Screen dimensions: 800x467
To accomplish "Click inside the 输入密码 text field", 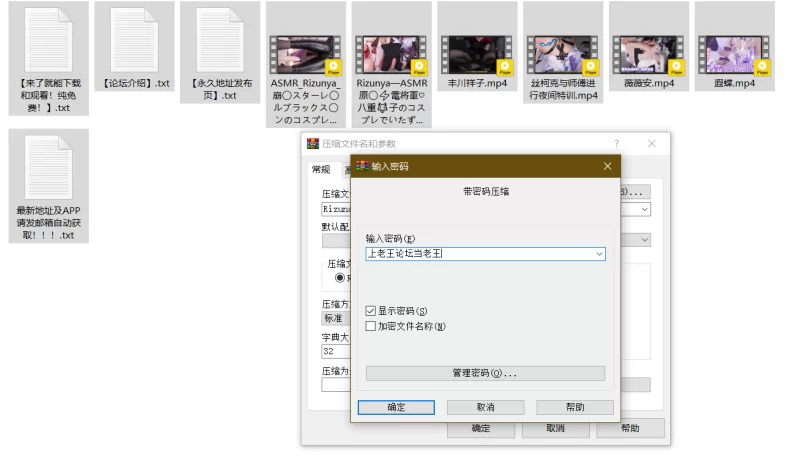I will (480, 254).
